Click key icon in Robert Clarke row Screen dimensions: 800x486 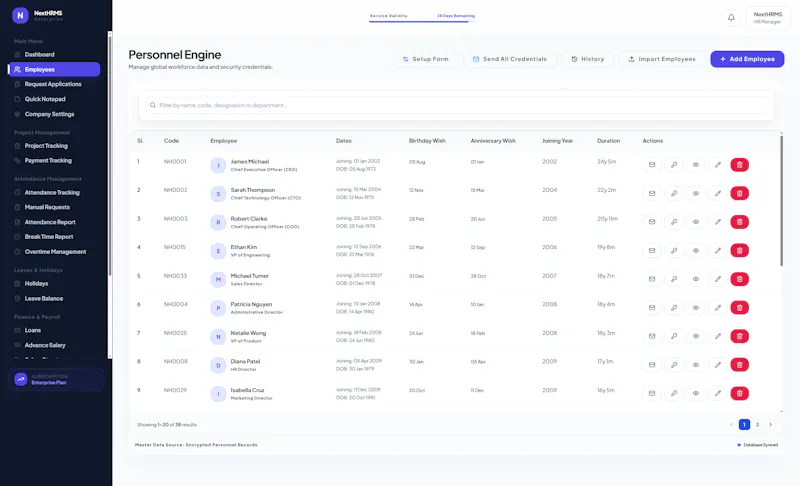click(x=674, y=222)
